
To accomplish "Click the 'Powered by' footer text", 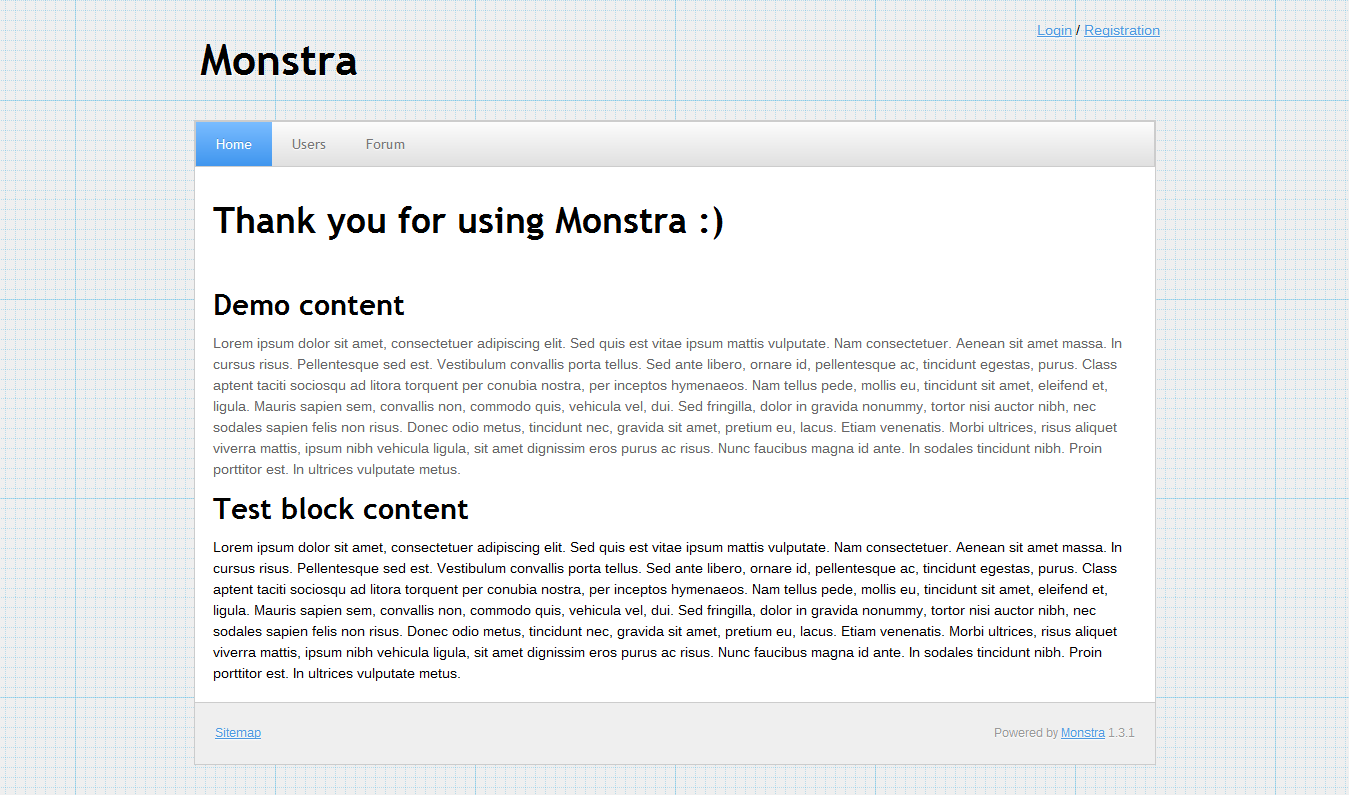I will (x=1025, y=733).
